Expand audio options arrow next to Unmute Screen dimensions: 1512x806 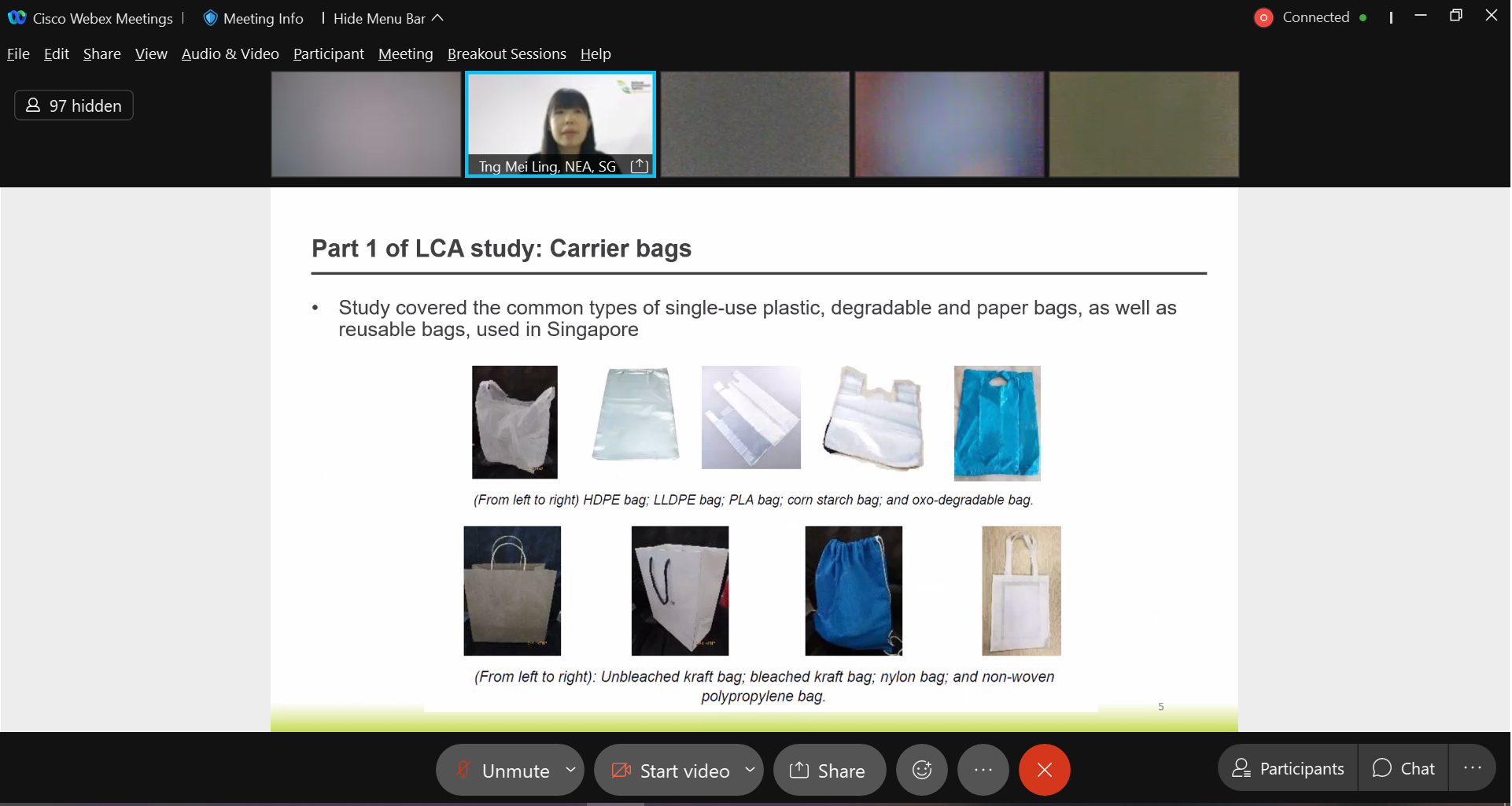[570, 770]
